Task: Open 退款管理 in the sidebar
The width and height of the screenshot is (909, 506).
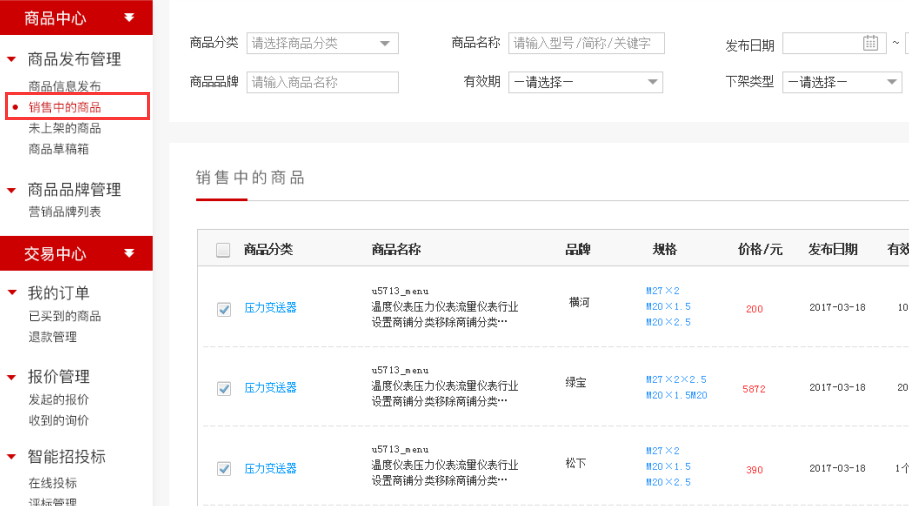Action: click(53, 337)
